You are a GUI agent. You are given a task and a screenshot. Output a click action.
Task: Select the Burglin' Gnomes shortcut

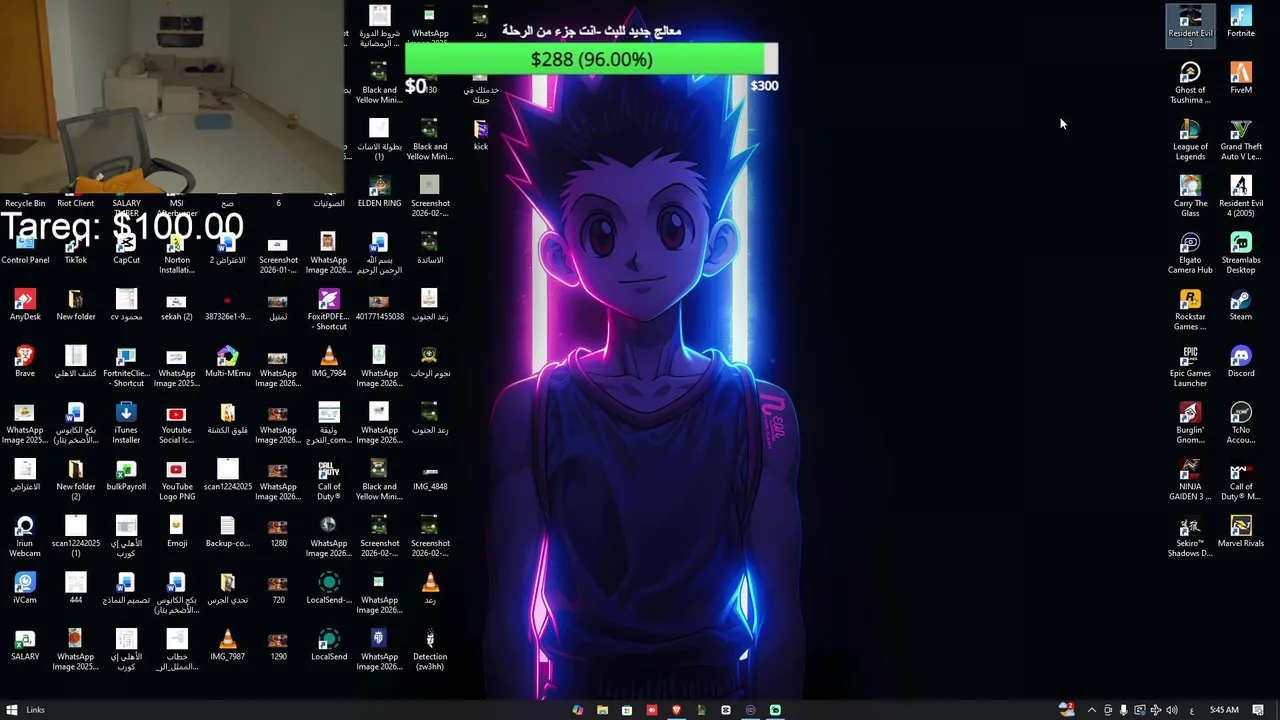pyautogui.click(x=1190, y=423)
